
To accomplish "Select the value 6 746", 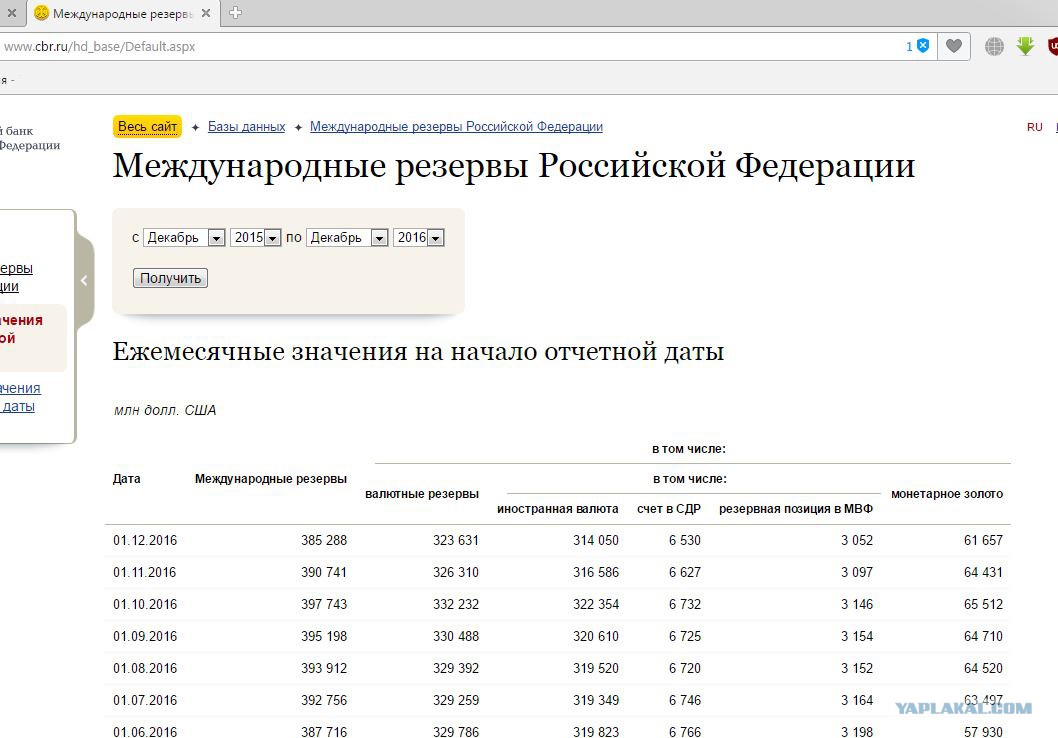I will tap(685, 700).
